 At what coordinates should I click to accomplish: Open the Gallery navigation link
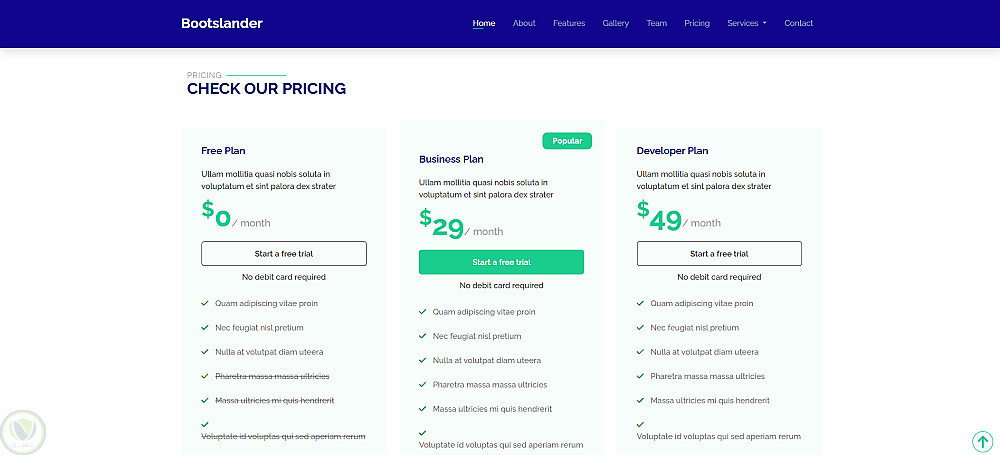[x=616, y=23]
